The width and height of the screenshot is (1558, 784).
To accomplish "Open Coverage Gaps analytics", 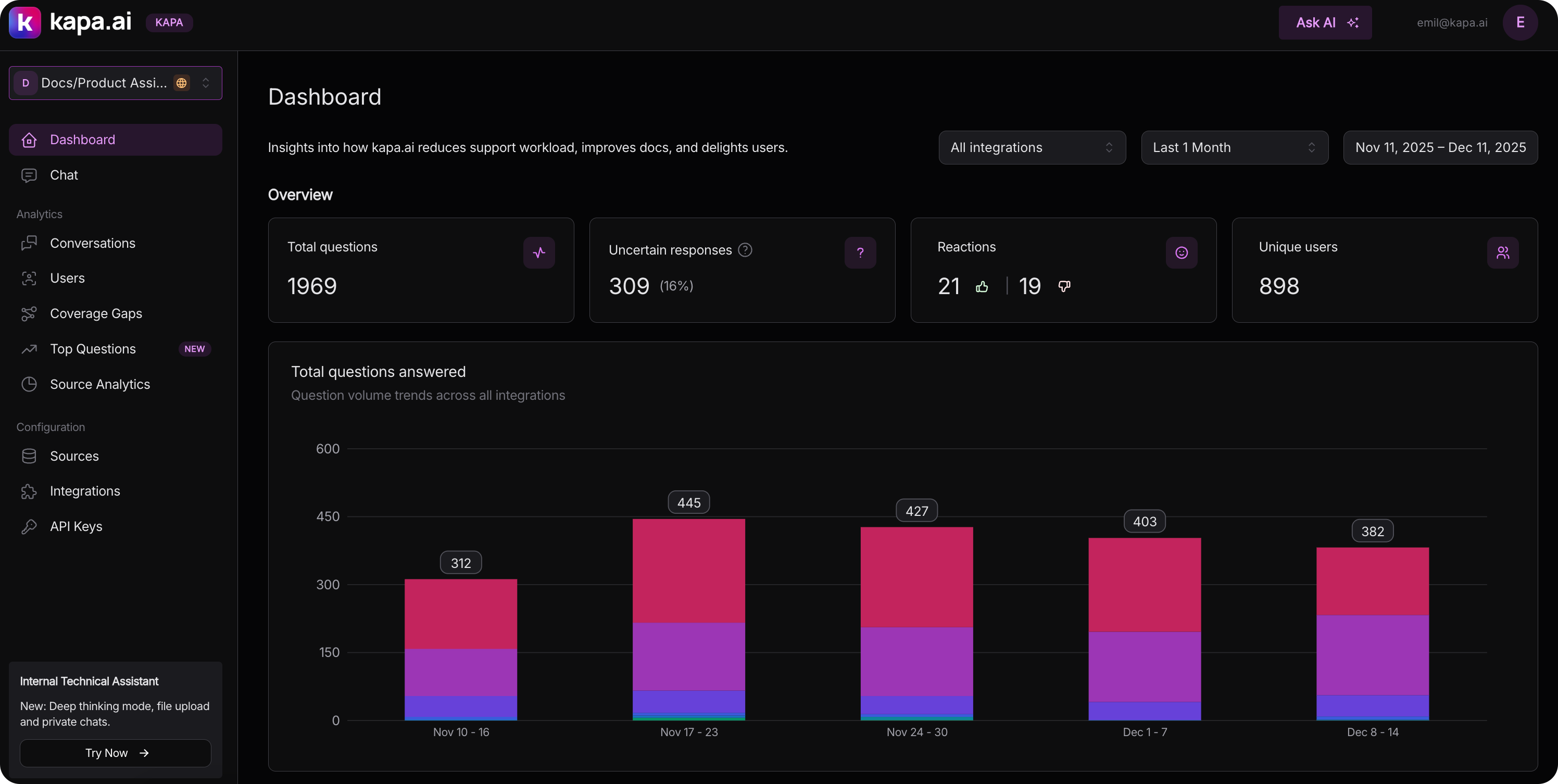I will click(96, 313).
